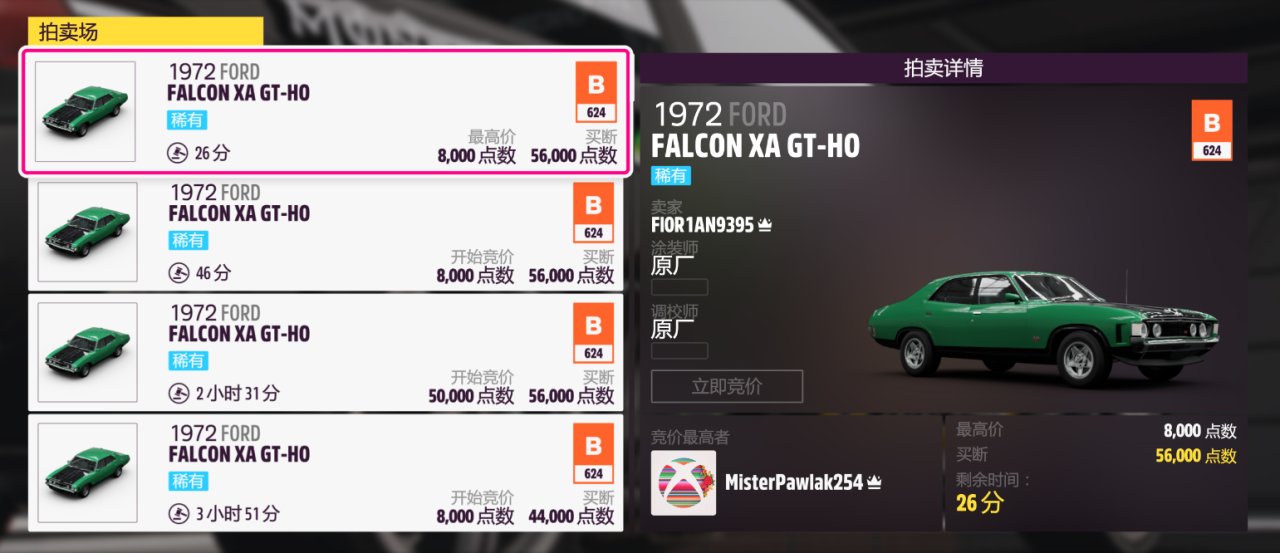
Task: Click the B 624 badge on the first listing
Action: point(596,92)
